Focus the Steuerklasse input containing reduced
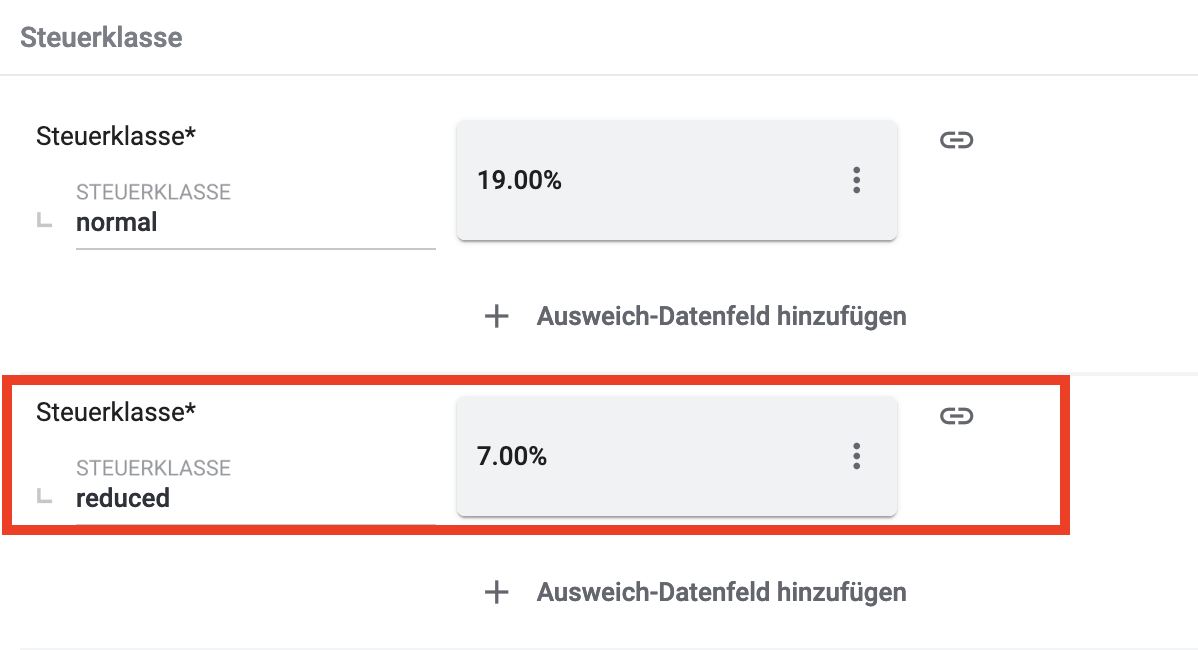Image resolution: width=1198 pixels, height=650 pixels. [x=255, y=498]
